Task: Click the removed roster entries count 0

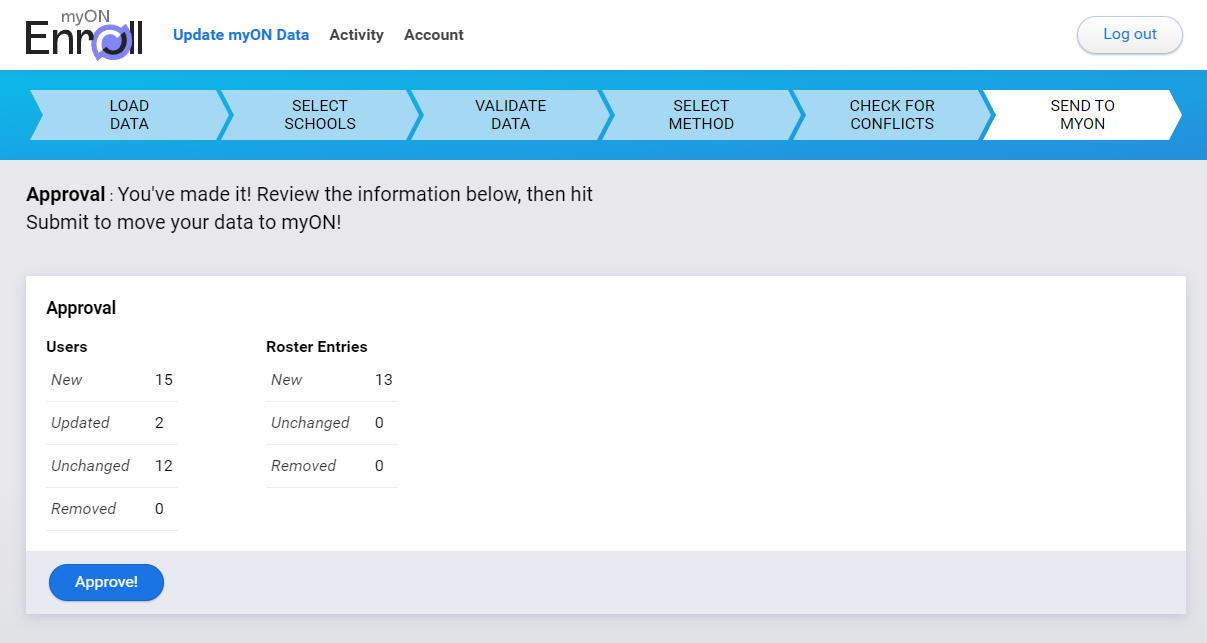Action: (379, 466)
